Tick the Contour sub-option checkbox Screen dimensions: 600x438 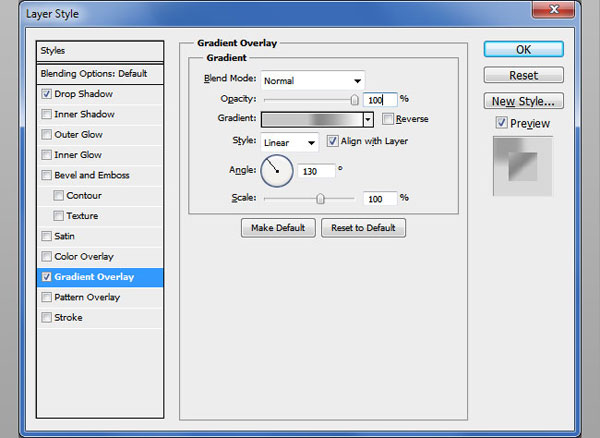59,195
